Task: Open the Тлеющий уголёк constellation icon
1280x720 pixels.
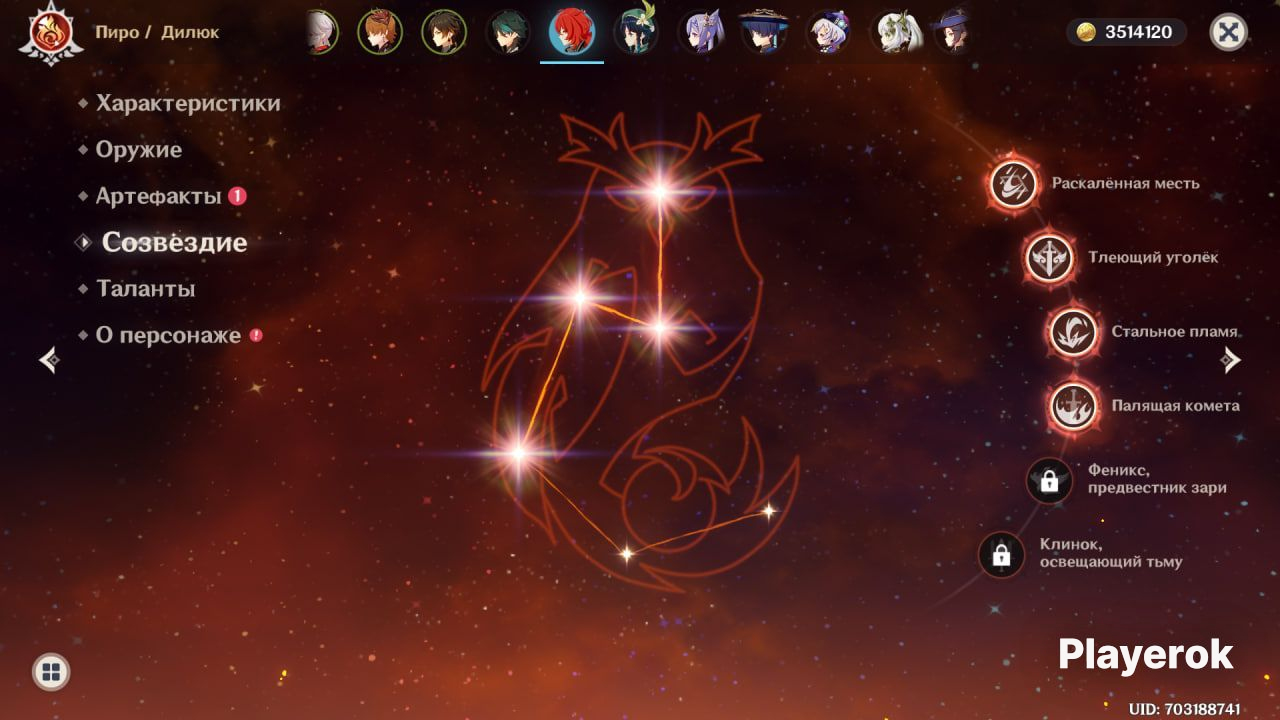Action: [1049, 258]
